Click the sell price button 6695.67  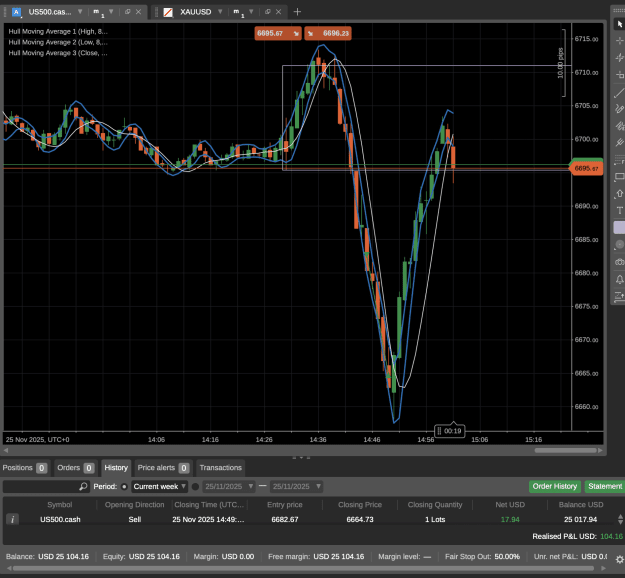278,33
